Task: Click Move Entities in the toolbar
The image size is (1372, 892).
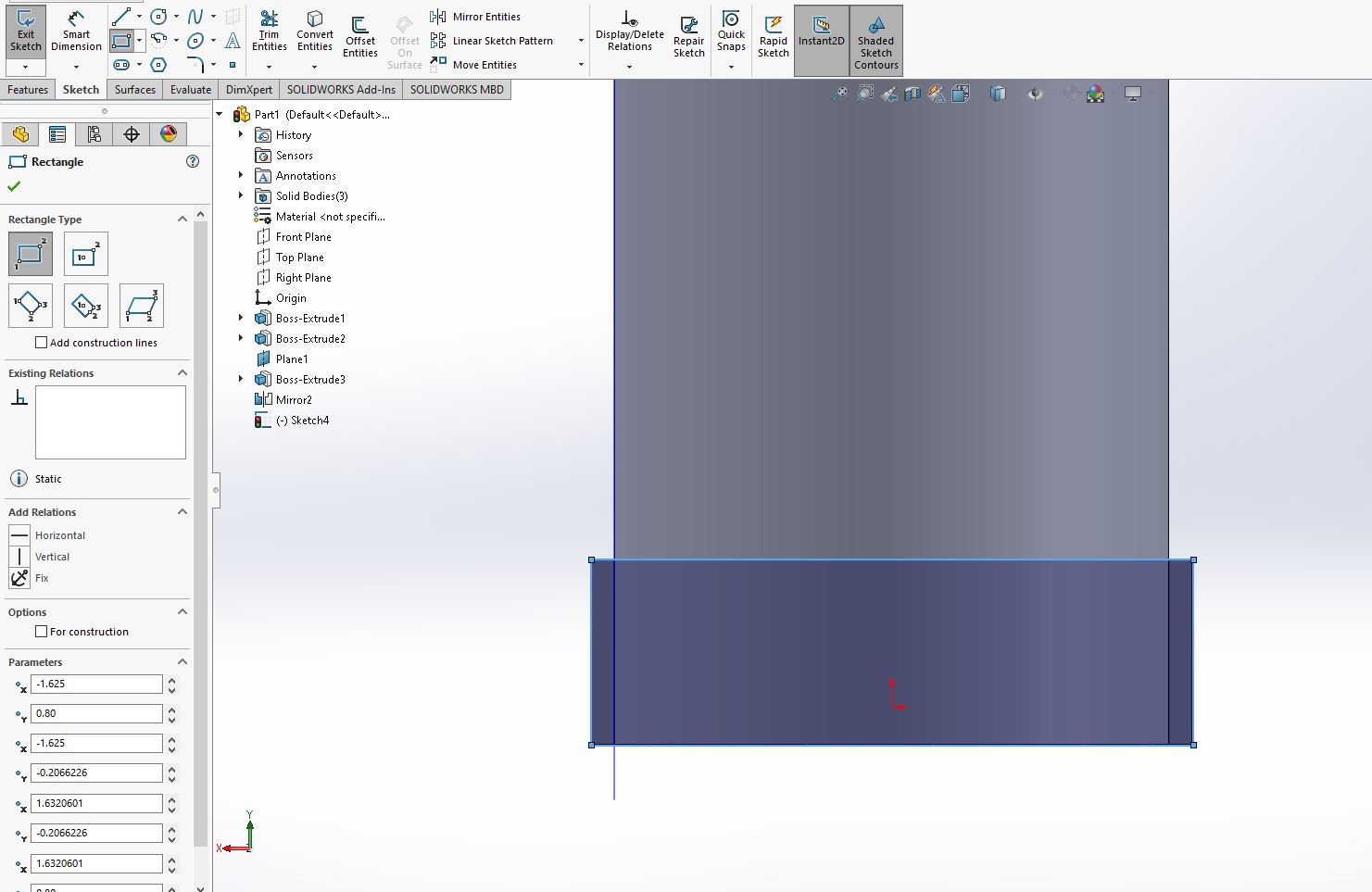Action: click(x=473, y=65)
